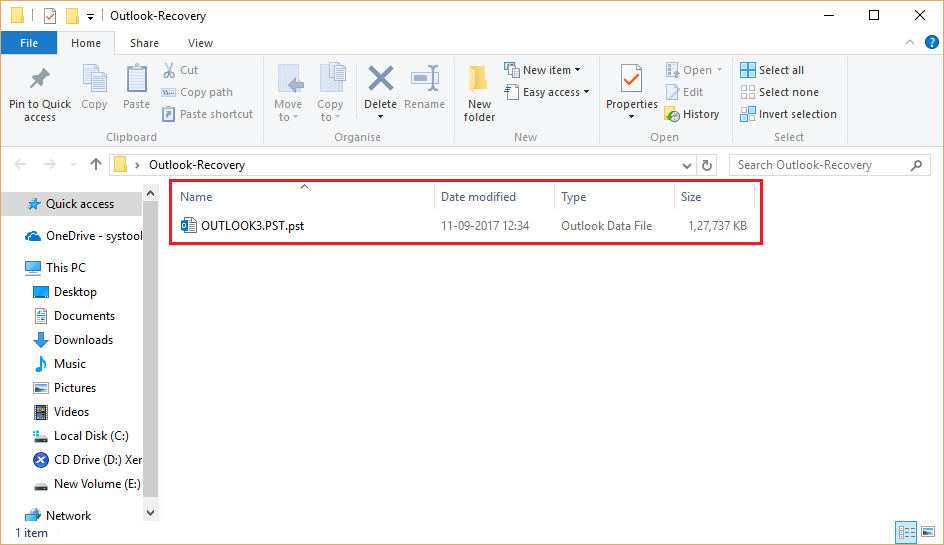Open the Desktop folder

click(x=64, y=291)
